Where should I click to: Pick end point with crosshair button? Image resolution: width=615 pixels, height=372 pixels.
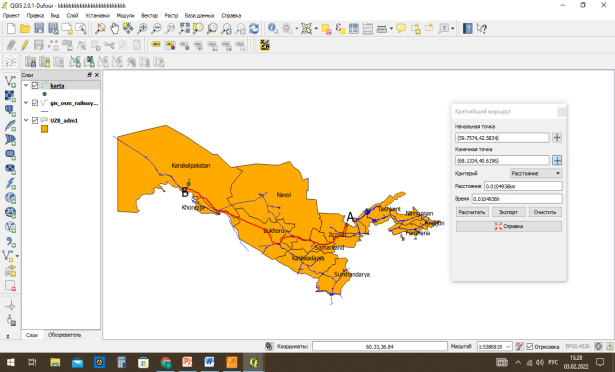click(557, 160)
